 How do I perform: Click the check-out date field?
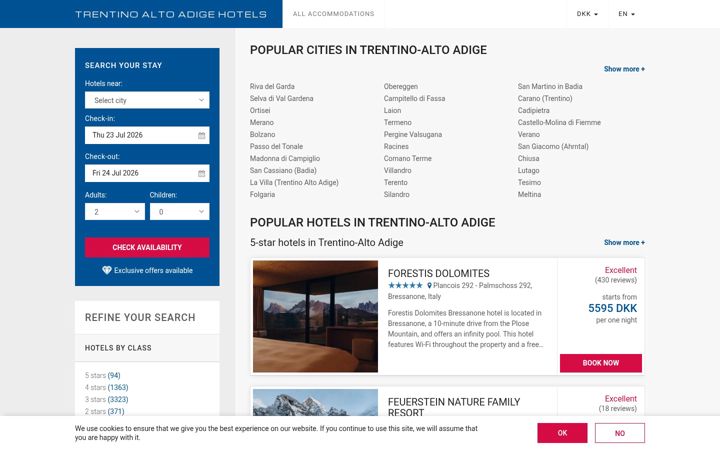pos(147,174)
